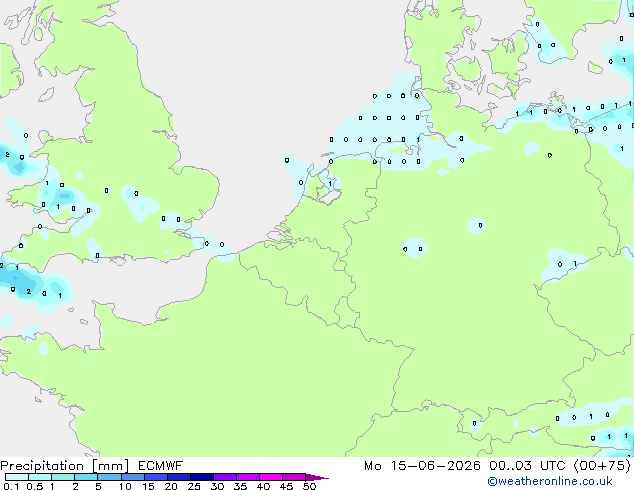Click the '35' legend scale label
The image size is (634, 490).
pos(240,486)
